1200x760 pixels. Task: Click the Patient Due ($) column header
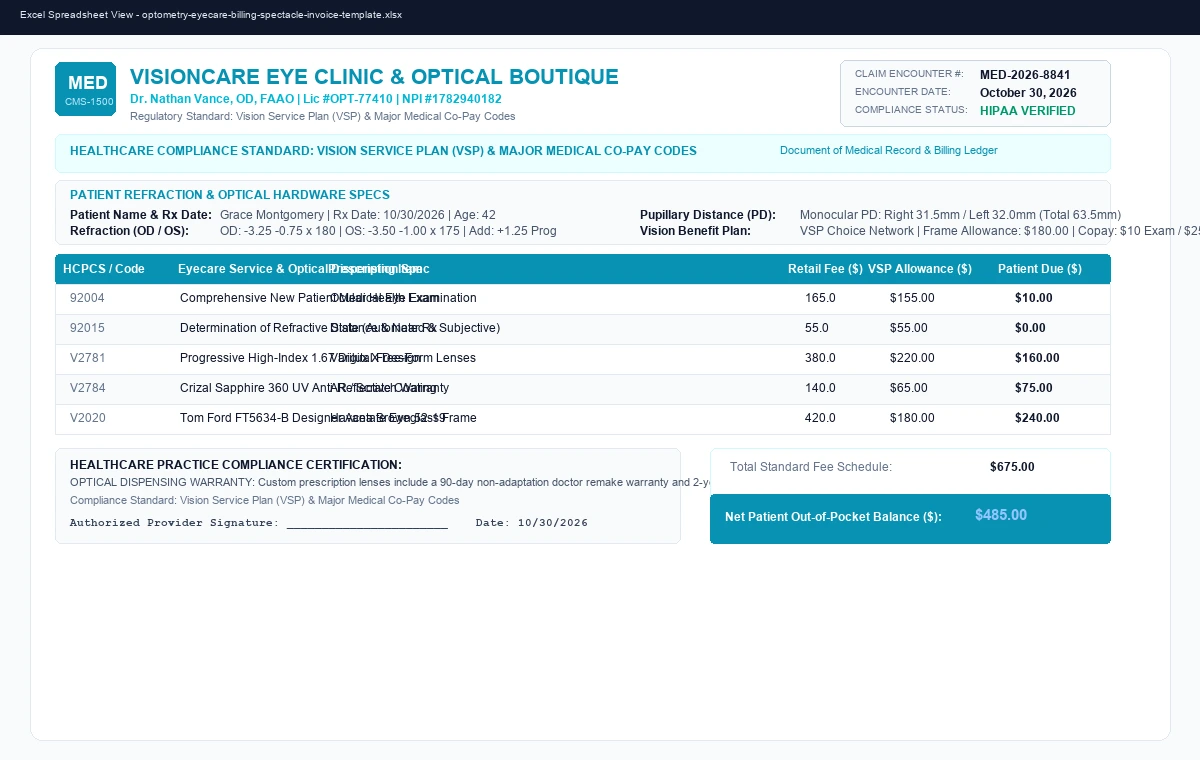[1040, 269]
